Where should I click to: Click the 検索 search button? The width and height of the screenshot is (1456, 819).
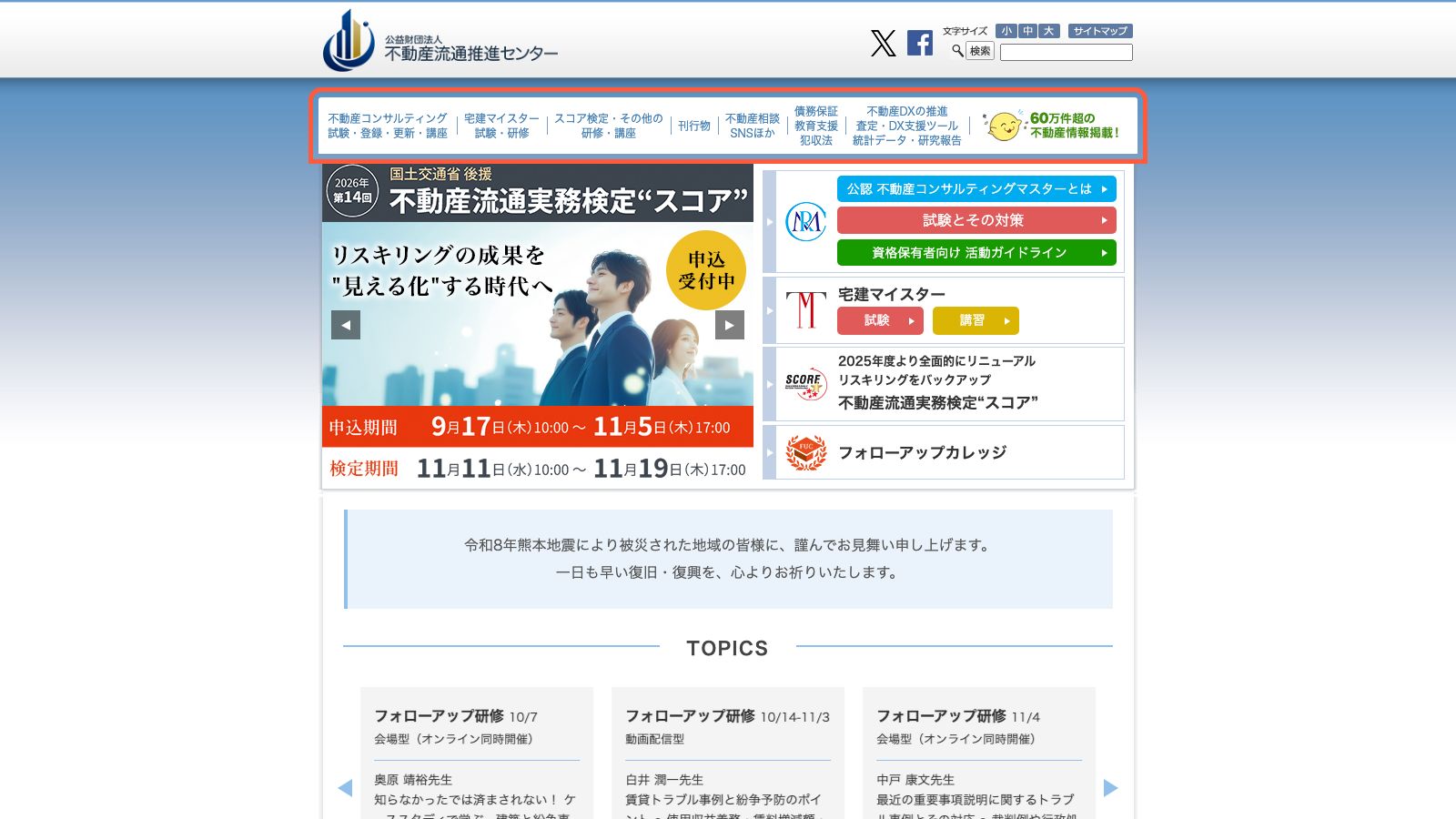980,51
